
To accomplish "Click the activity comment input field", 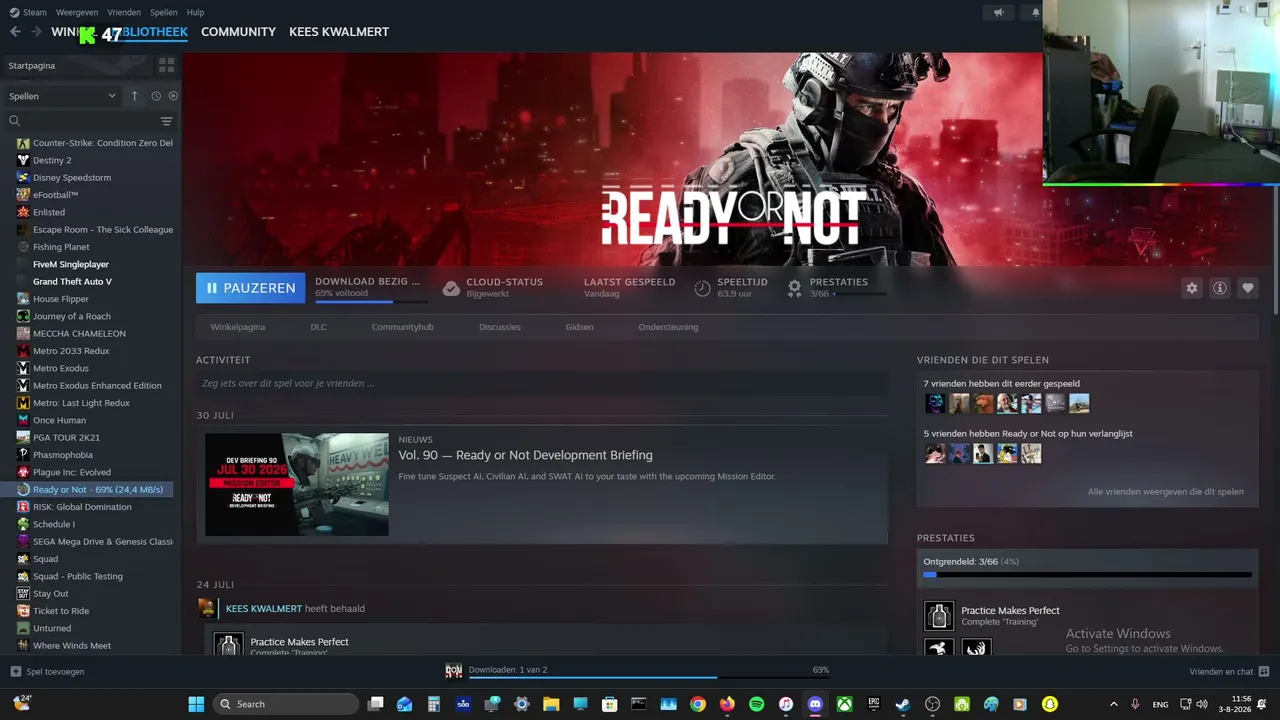I will click(542, 383).
